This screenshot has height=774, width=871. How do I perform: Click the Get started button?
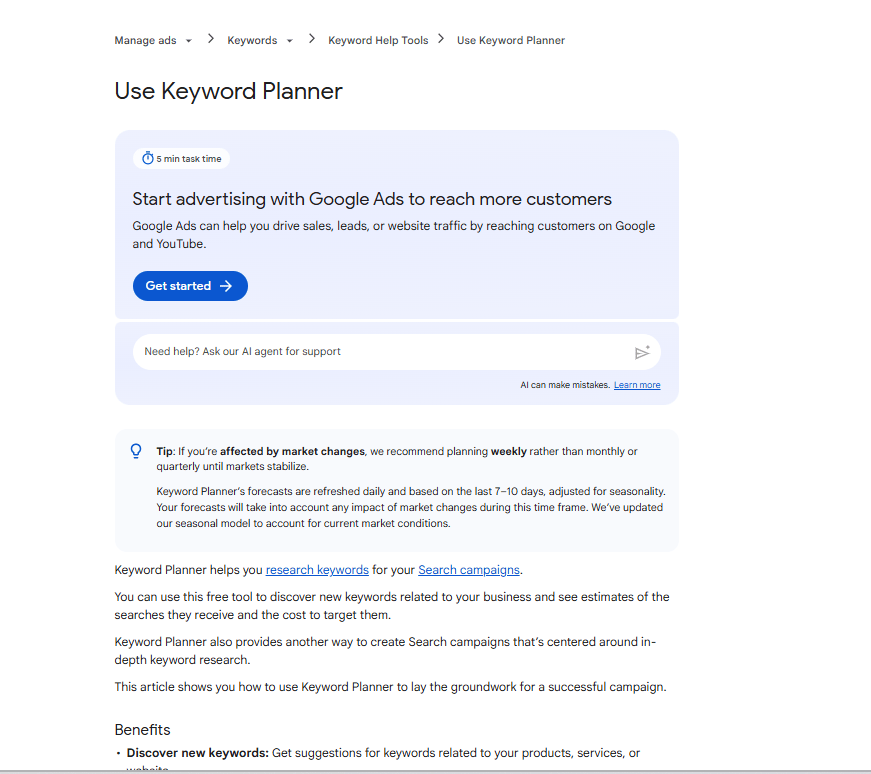coord(190,286)
